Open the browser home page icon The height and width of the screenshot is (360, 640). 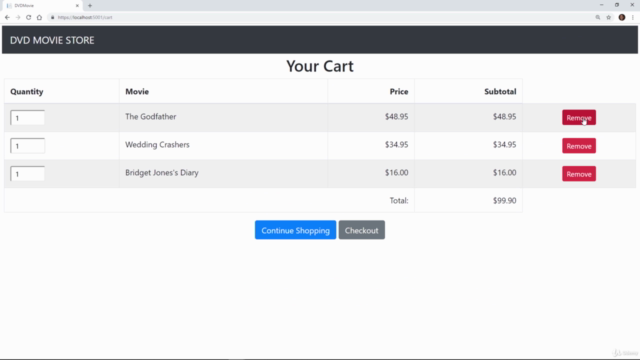pyautogui.click(x=39, y=18)
